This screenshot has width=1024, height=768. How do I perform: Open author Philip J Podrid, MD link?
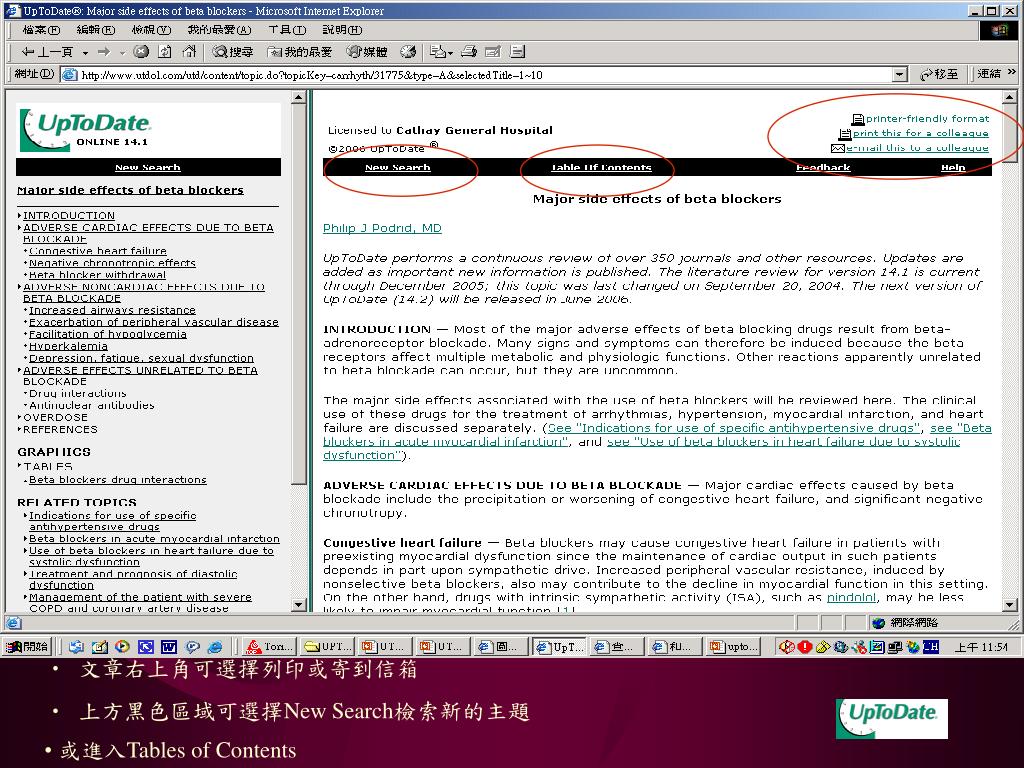[x=382, y=228]
